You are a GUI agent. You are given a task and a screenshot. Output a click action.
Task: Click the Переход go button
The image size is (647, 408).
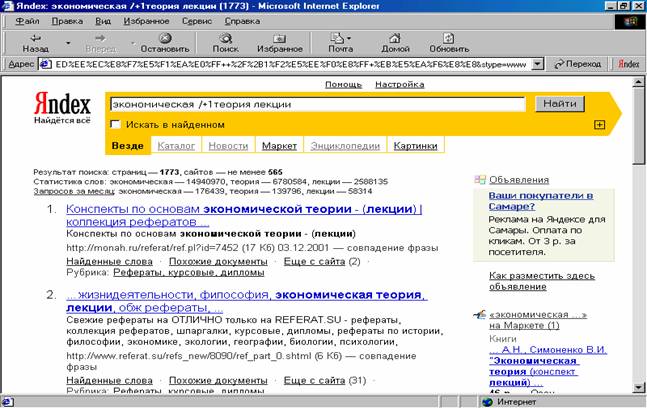(x=578, y=64)
